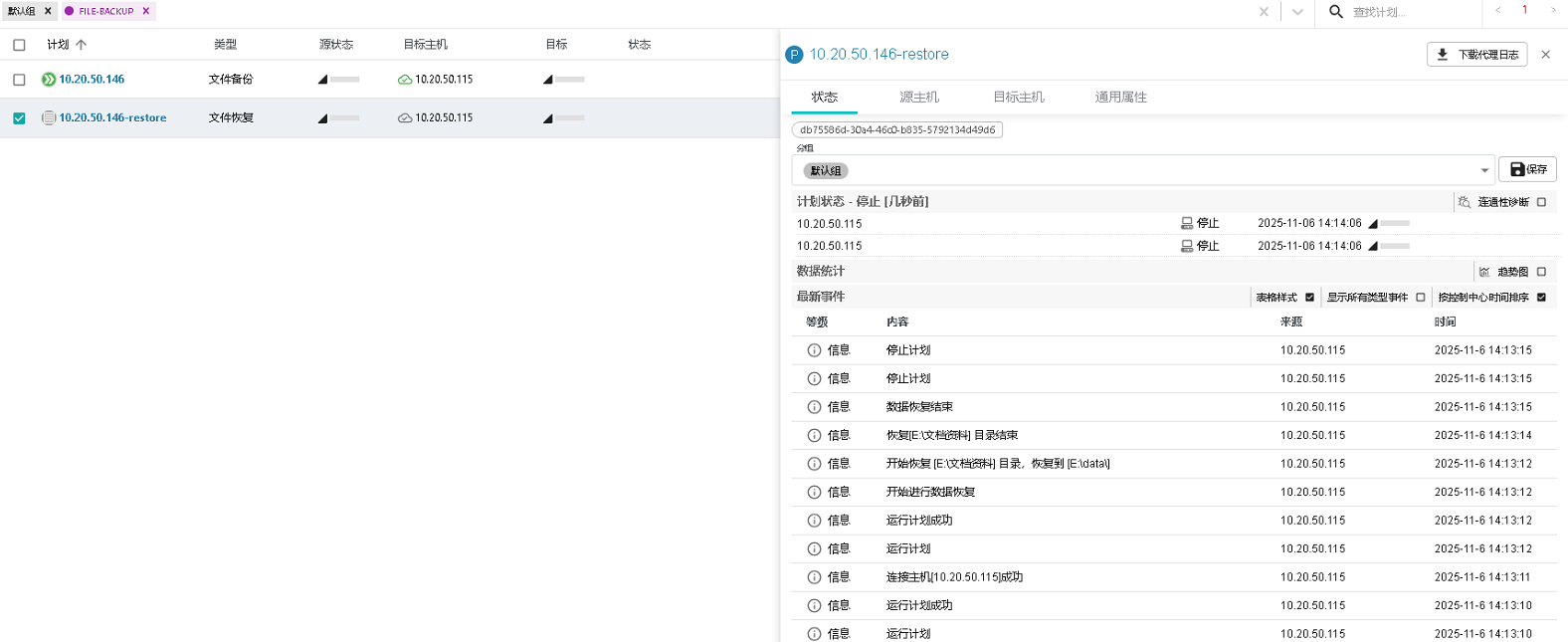Screen dimensions: 1568x642
Task: Click the info icon of the first event
Action: [x=814, y=350]
